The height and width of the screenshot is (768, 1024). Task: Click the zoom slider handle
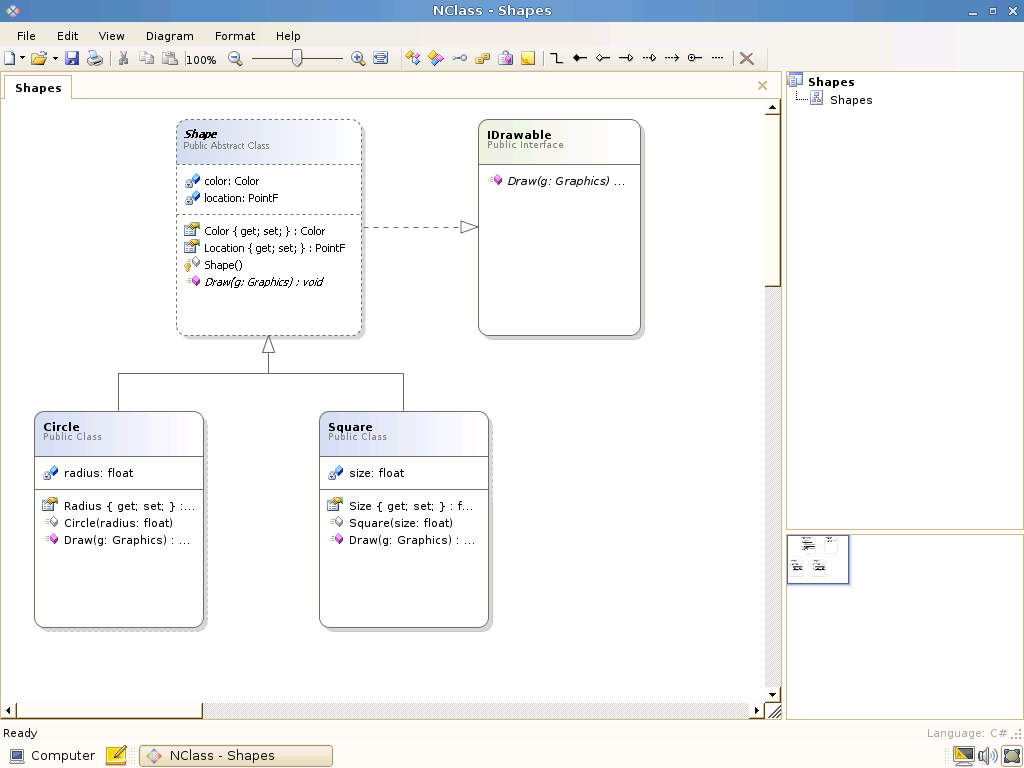(x=297, y=58)
